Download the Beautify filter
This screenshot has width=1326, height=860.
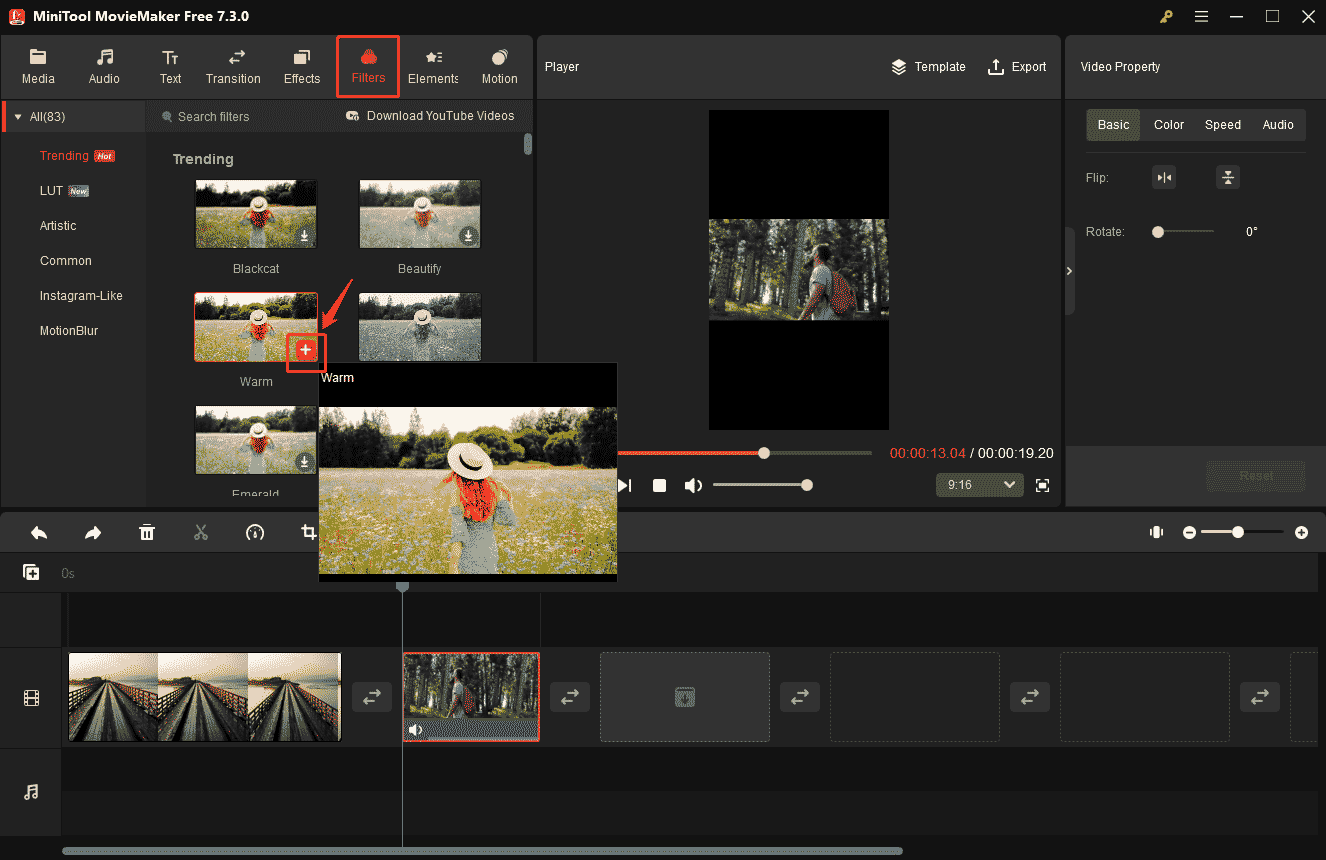click(468, 236)
